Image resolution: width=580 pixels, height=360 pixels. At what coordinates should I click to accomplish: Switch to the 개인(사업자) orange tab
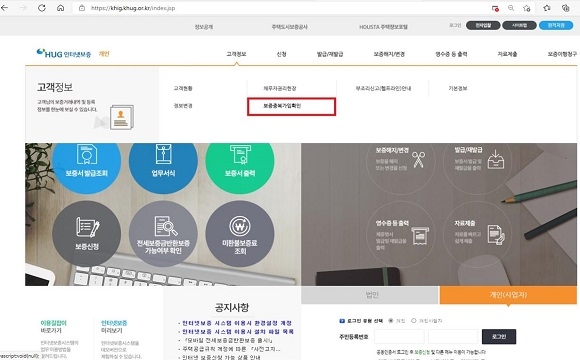click(x=508, y=295)
